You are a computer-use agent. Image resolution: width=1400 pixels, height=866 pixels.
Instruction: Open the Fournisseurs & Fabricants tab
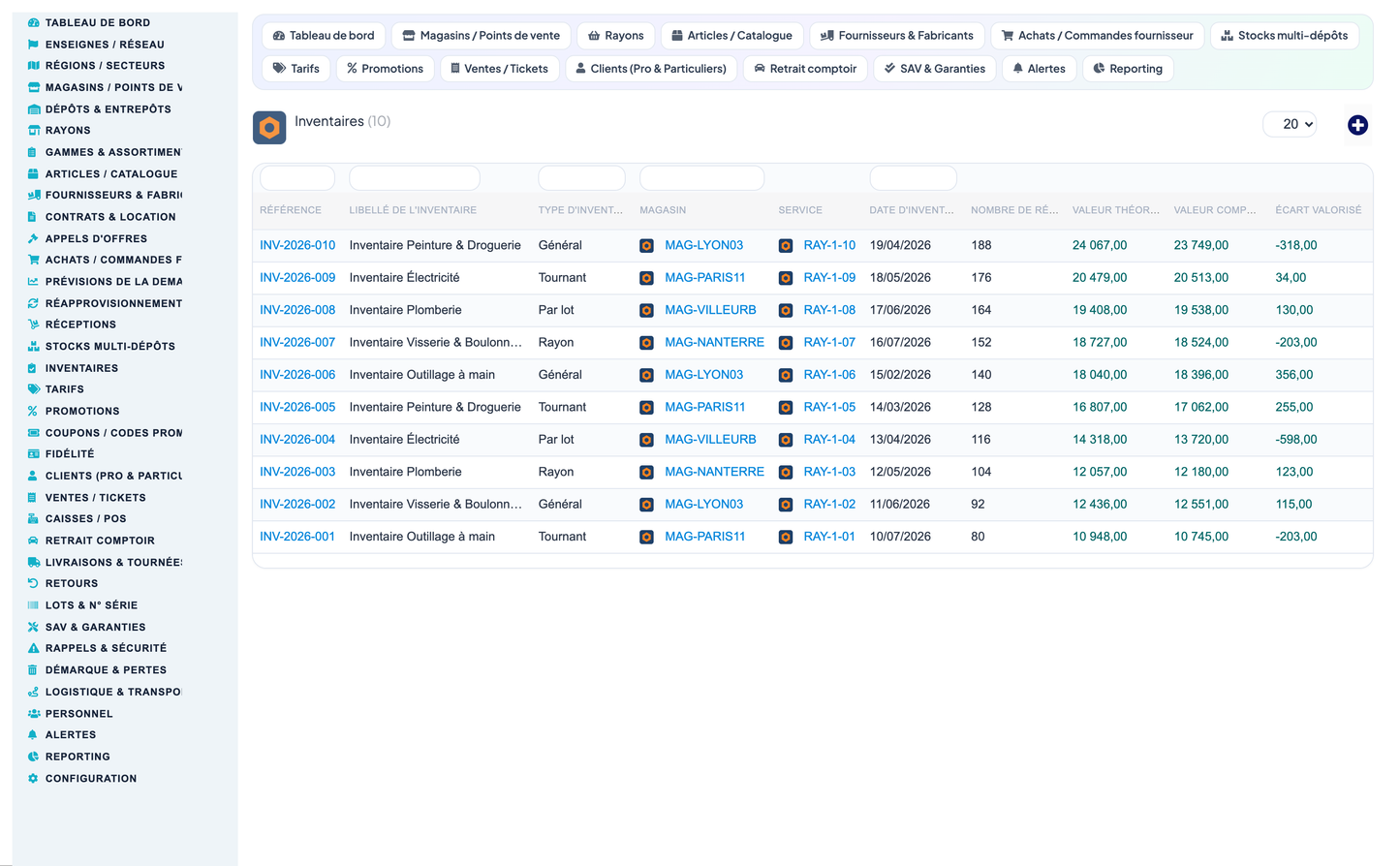point(896,36)
